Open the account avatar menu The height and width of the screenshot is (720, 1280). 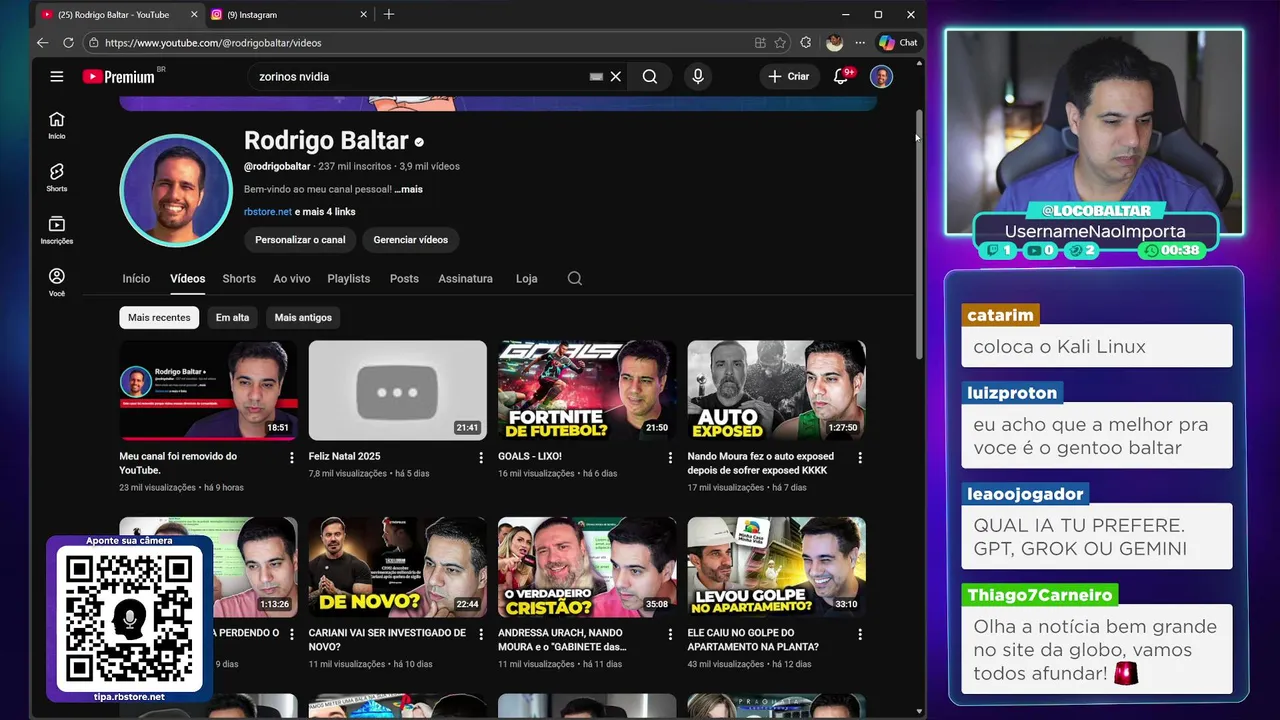pos(881,76)
